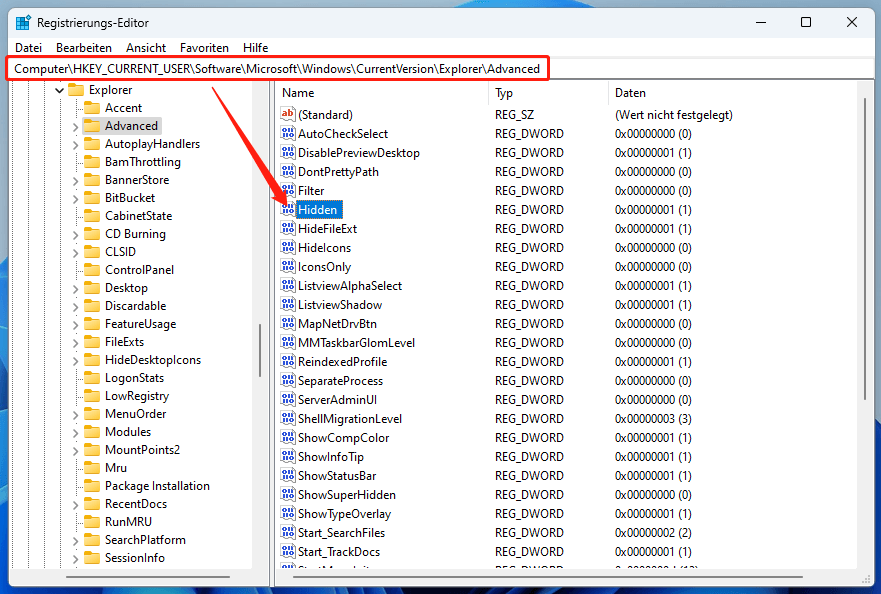The width and height of the screenshot is (881, 594).
Task: Select the HideDesktopIcons key in tree
Action: click(x=153, y=360)
